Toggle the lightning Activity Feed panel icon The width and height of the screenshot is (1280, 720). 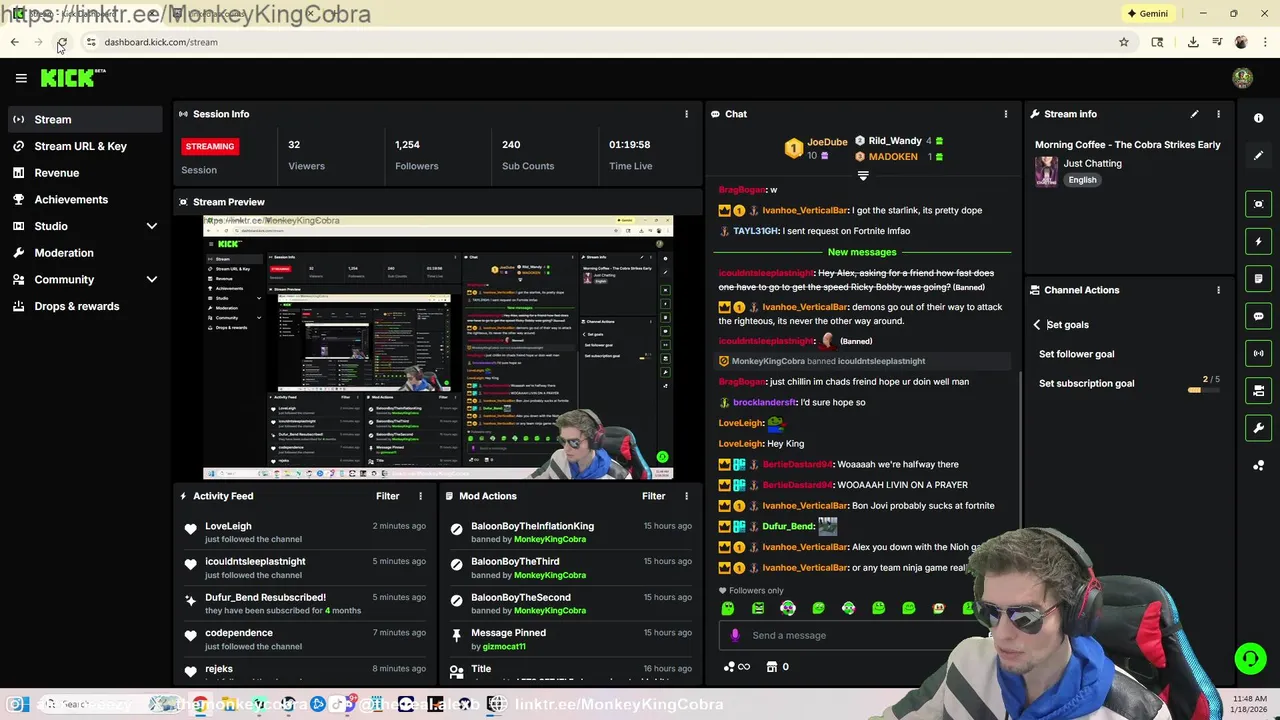tap(1258, 241)
